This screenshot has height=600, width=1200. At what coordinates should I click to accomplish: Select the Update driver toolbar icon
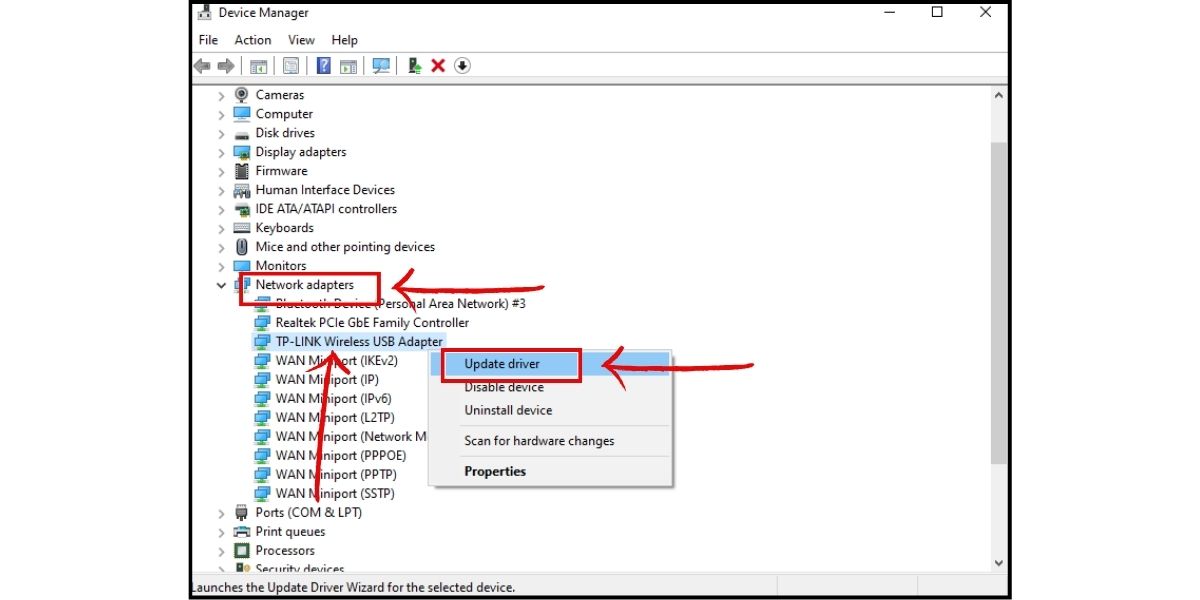[414, 65]
